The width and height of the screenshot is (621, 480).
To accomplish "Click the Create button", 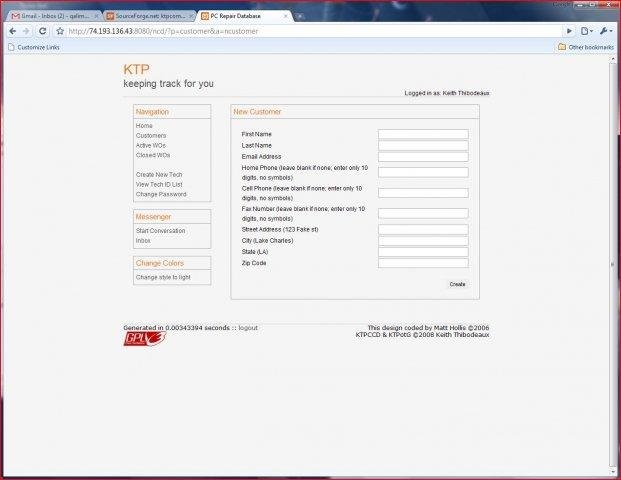I will (x=457, y=284).
